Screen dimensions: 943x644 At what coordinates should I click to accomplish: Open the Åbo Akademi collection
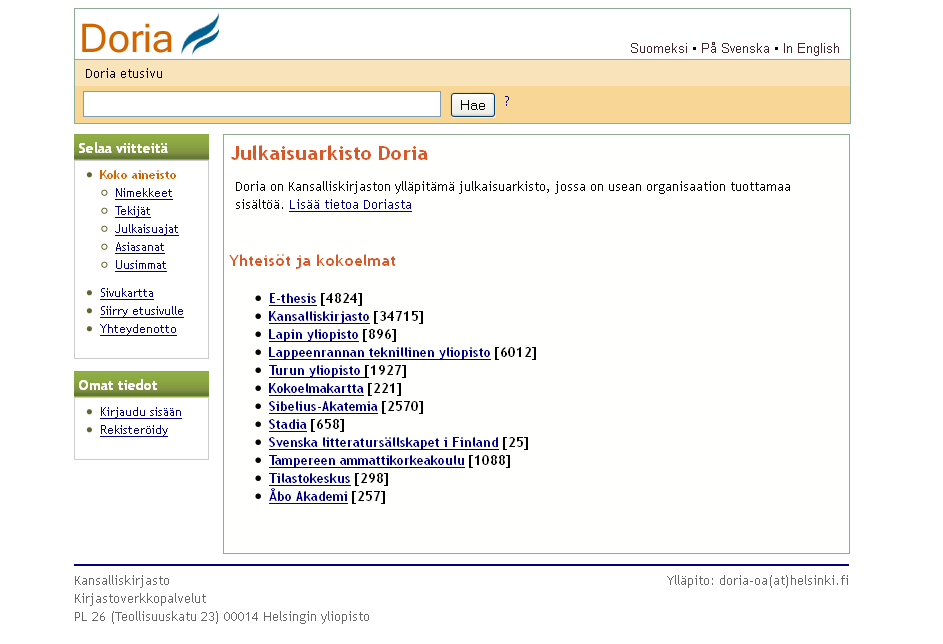click(308, 496)
